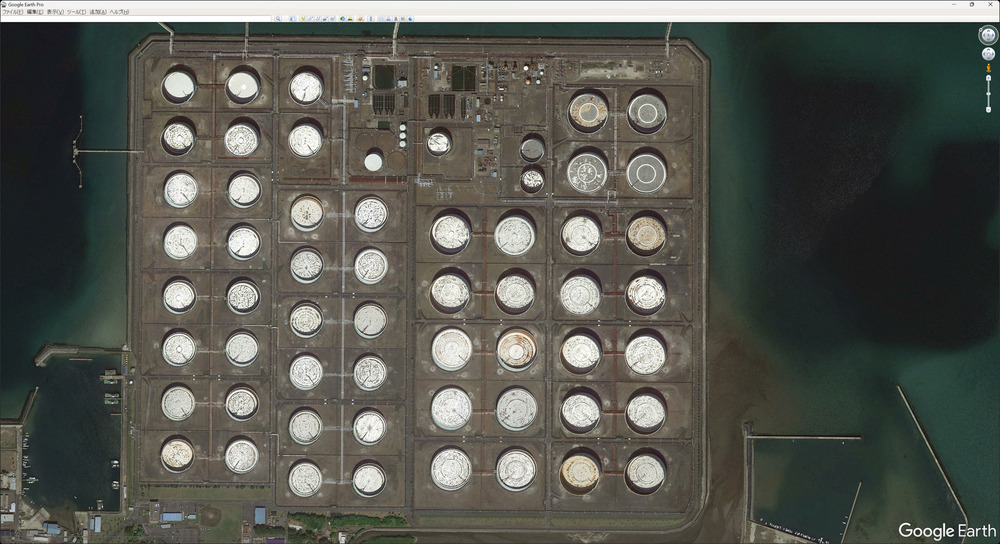Switch to planets view via Saturn icon
The width and height of the screenshot is (1000, 544).
tap(360, 19)
